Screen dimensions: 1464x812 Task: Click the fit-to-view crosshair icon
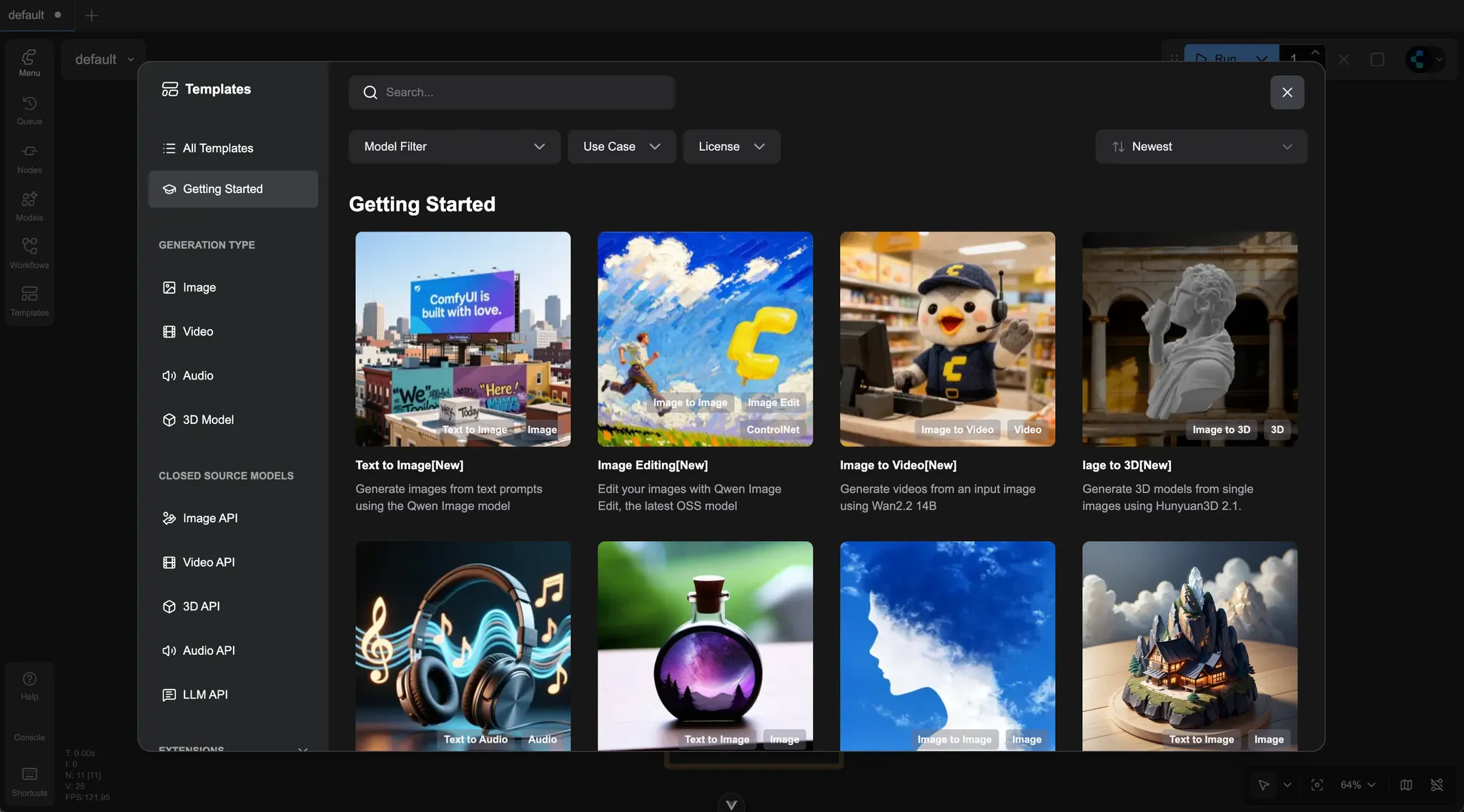click(1316, 784)
